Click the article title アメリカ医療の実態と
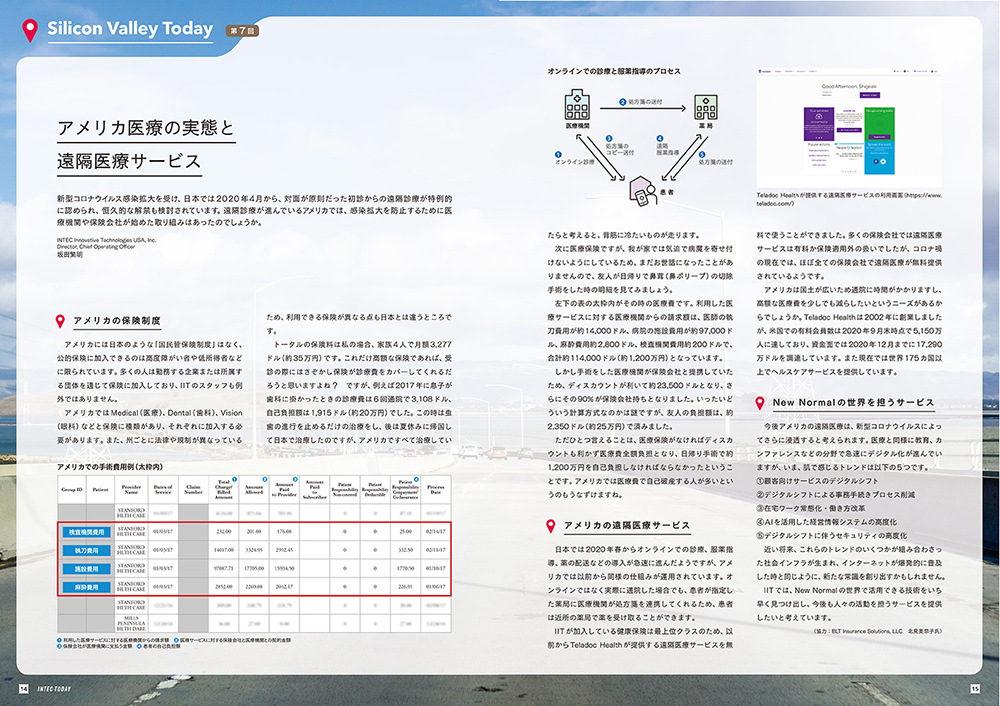Viewport: 1000px width, 706px height. 146,128
